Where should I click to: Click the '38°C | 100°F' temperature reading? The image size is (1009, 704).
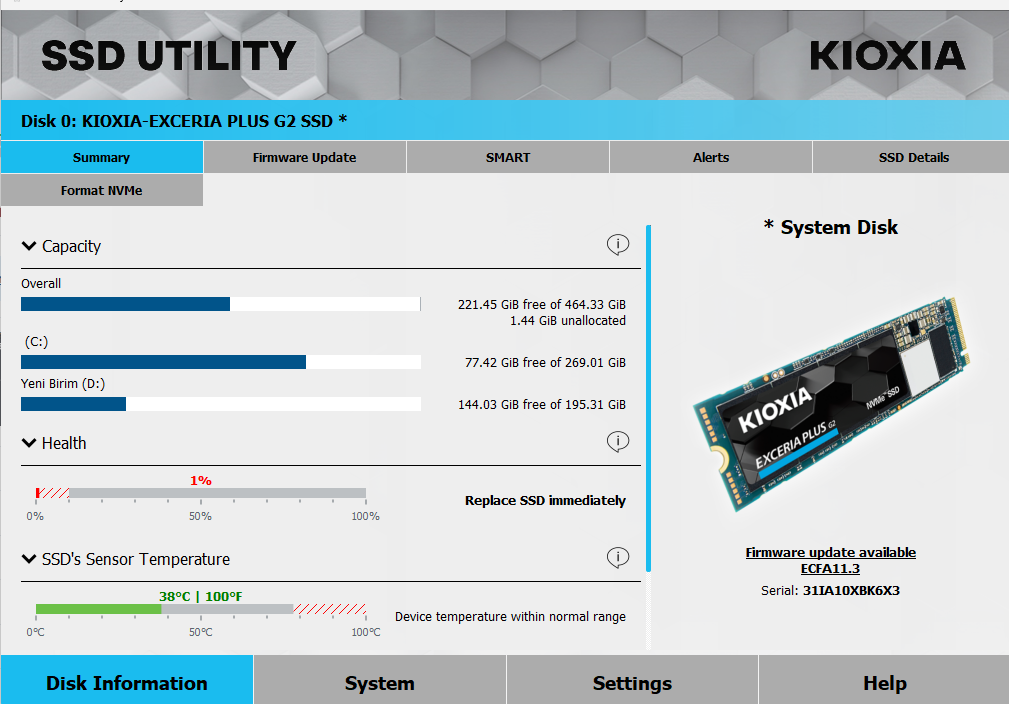[201, 596]
